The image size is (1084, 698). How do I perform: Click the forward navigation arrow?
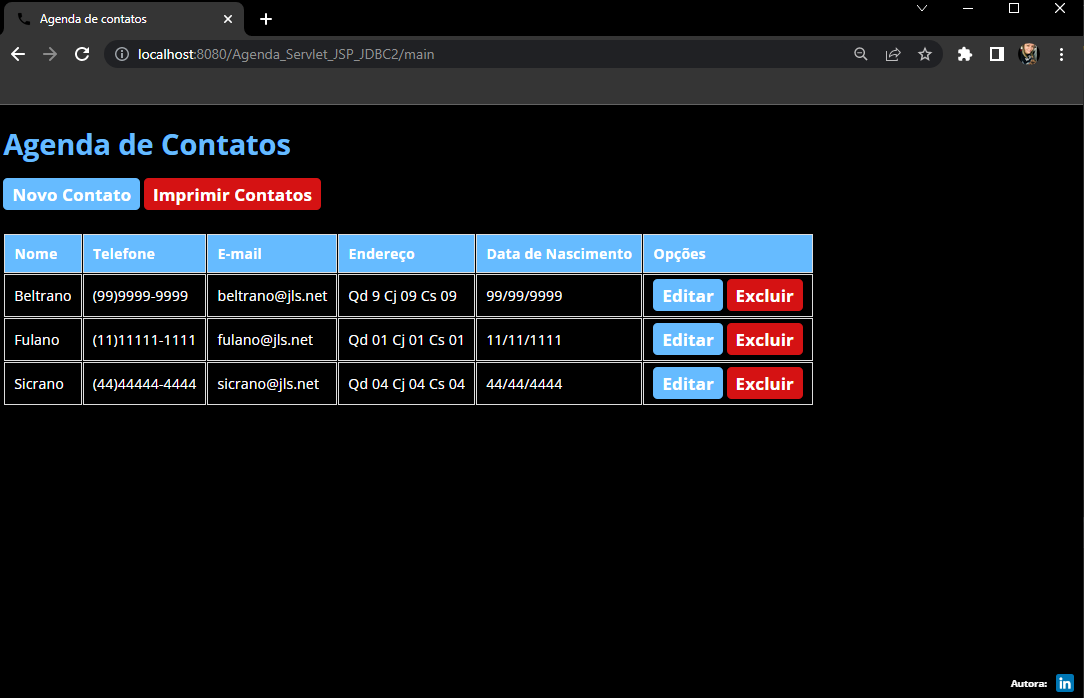click(49, 54)
